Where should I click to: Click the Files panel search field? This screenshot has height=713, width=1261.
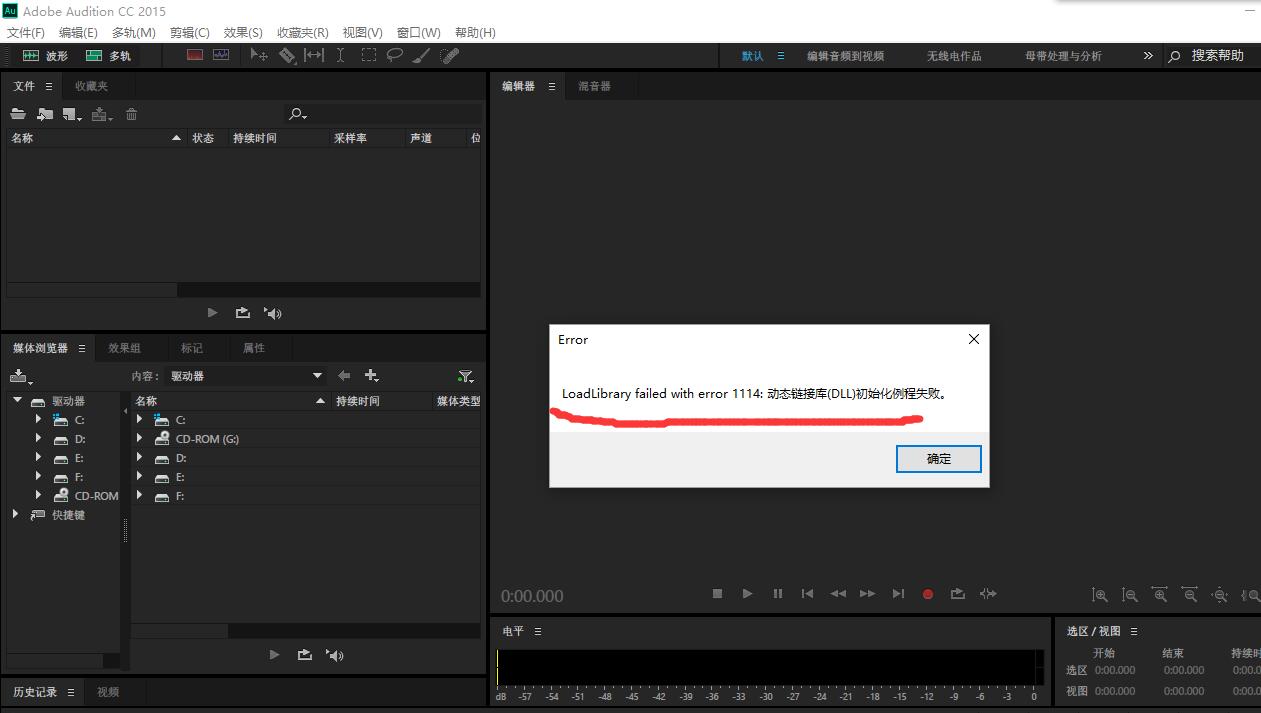(383, 114)
